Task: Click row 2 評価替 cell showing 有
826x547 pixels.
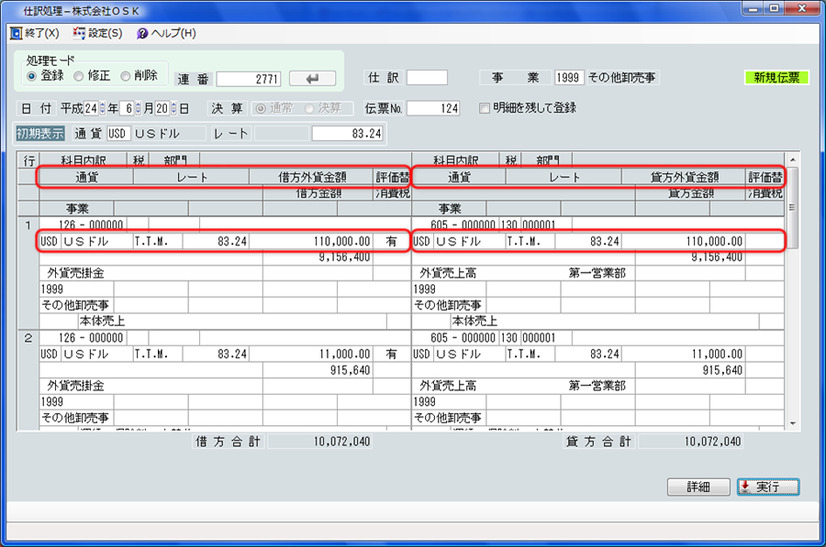Action: tap(391, 354)
